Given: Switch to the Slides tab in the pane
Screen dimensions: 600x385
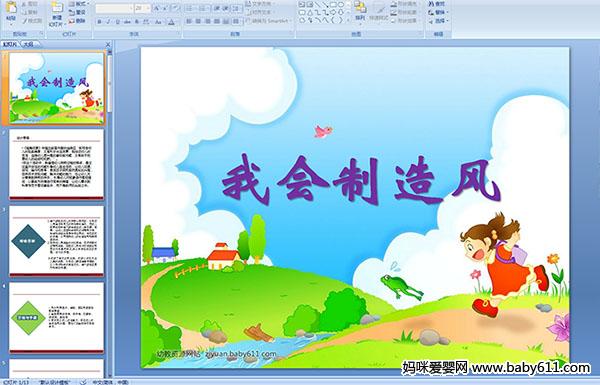Looking at the screenshot, I should point(10,44).
